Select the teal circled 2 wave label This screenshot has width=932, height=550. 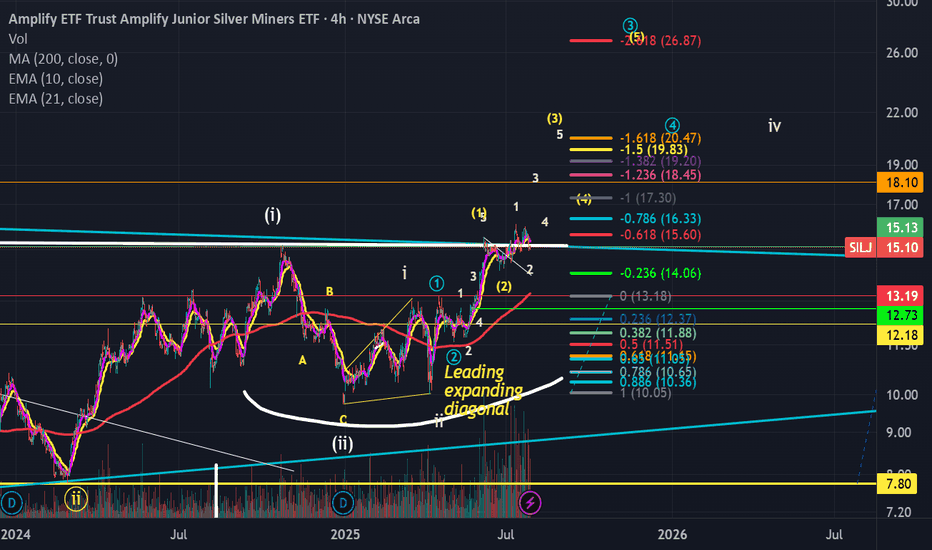coord(454,357)
